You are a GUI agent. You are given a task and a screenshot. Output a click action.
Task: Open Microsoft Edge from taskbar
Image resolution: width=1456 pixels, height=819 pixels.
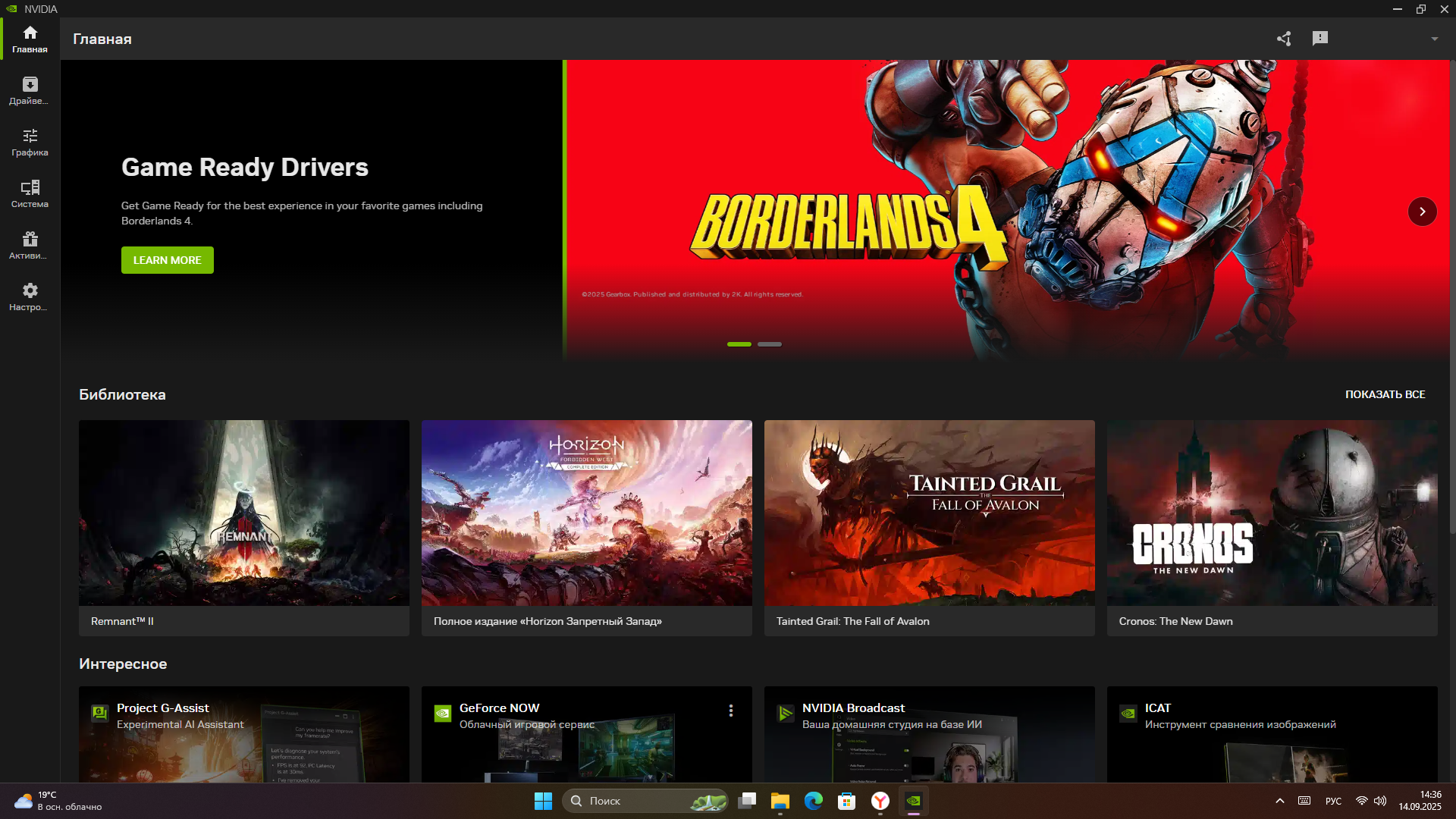pyautogui.click(x=813, y=801)
